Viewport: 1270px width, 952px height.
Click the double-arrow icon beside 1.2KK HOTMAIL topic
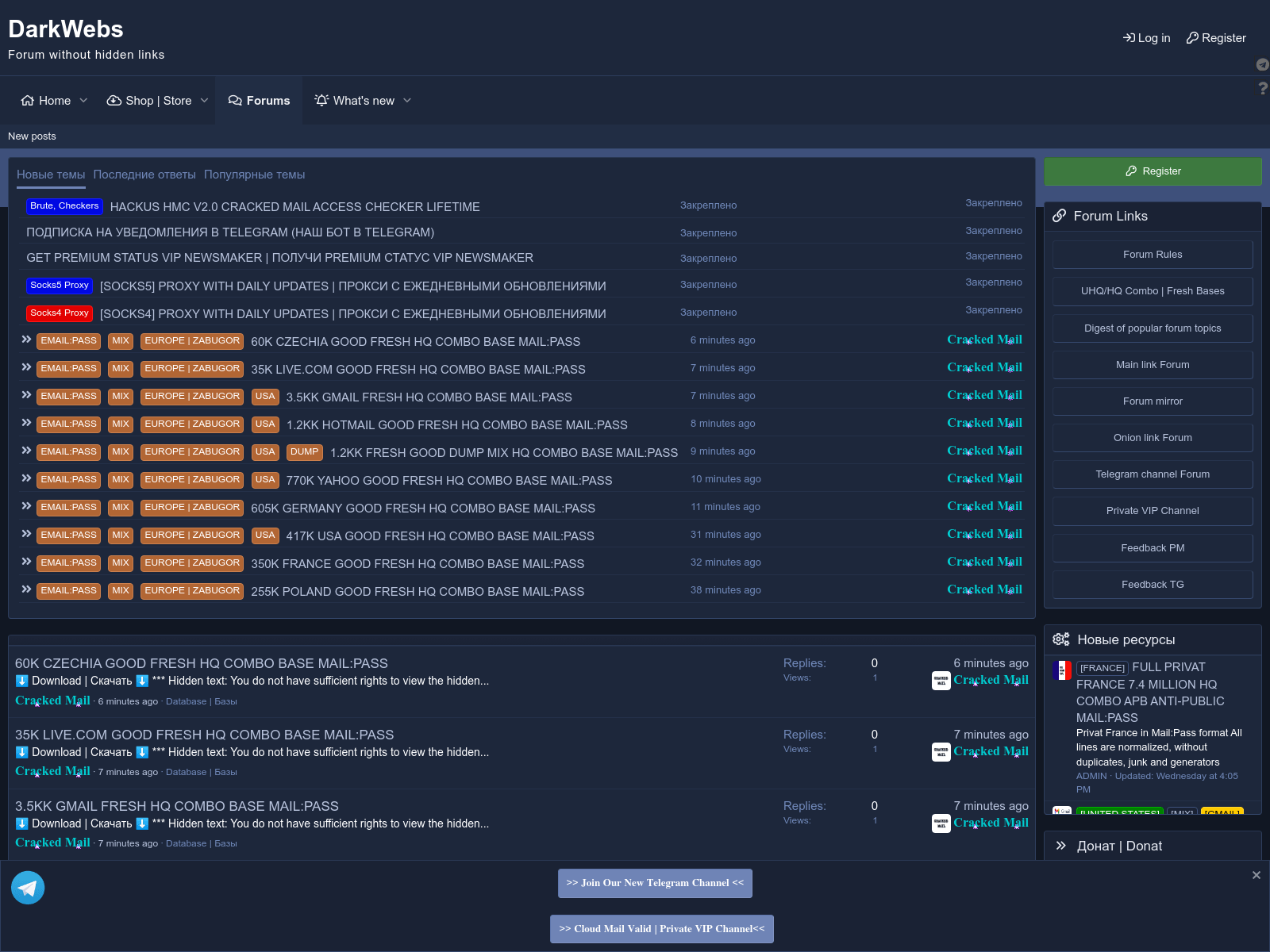(x=26, y=423)
